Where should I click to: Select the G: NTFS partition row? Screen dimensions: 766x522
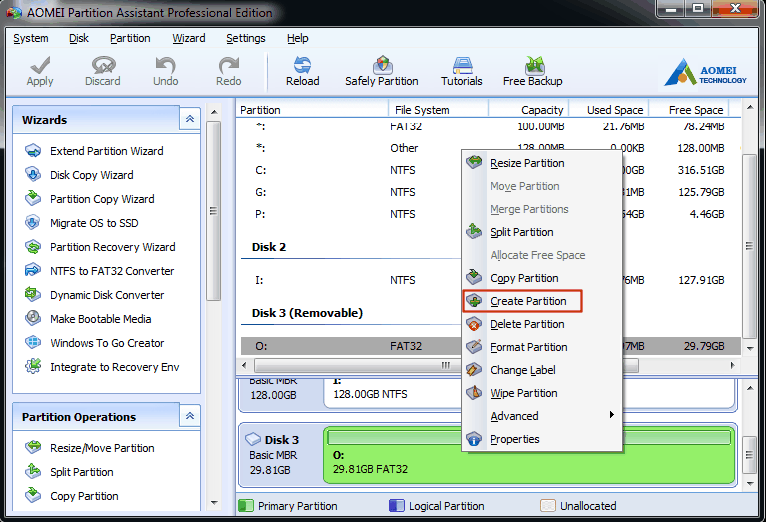pyautogui.click(x=490, y=192)
